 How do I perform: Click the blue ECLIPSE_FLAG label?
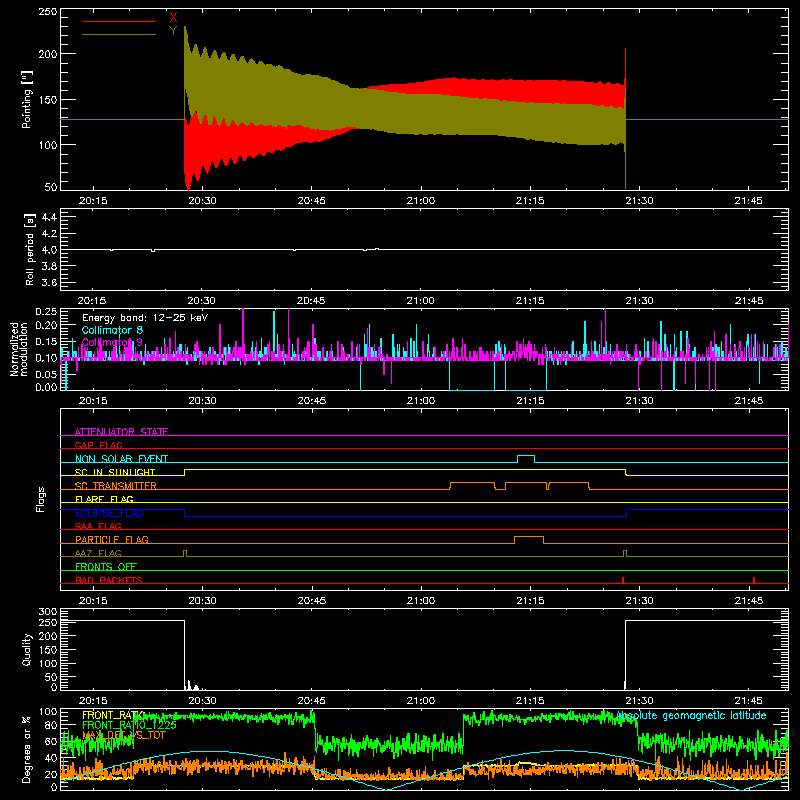(x=109, y=513)
